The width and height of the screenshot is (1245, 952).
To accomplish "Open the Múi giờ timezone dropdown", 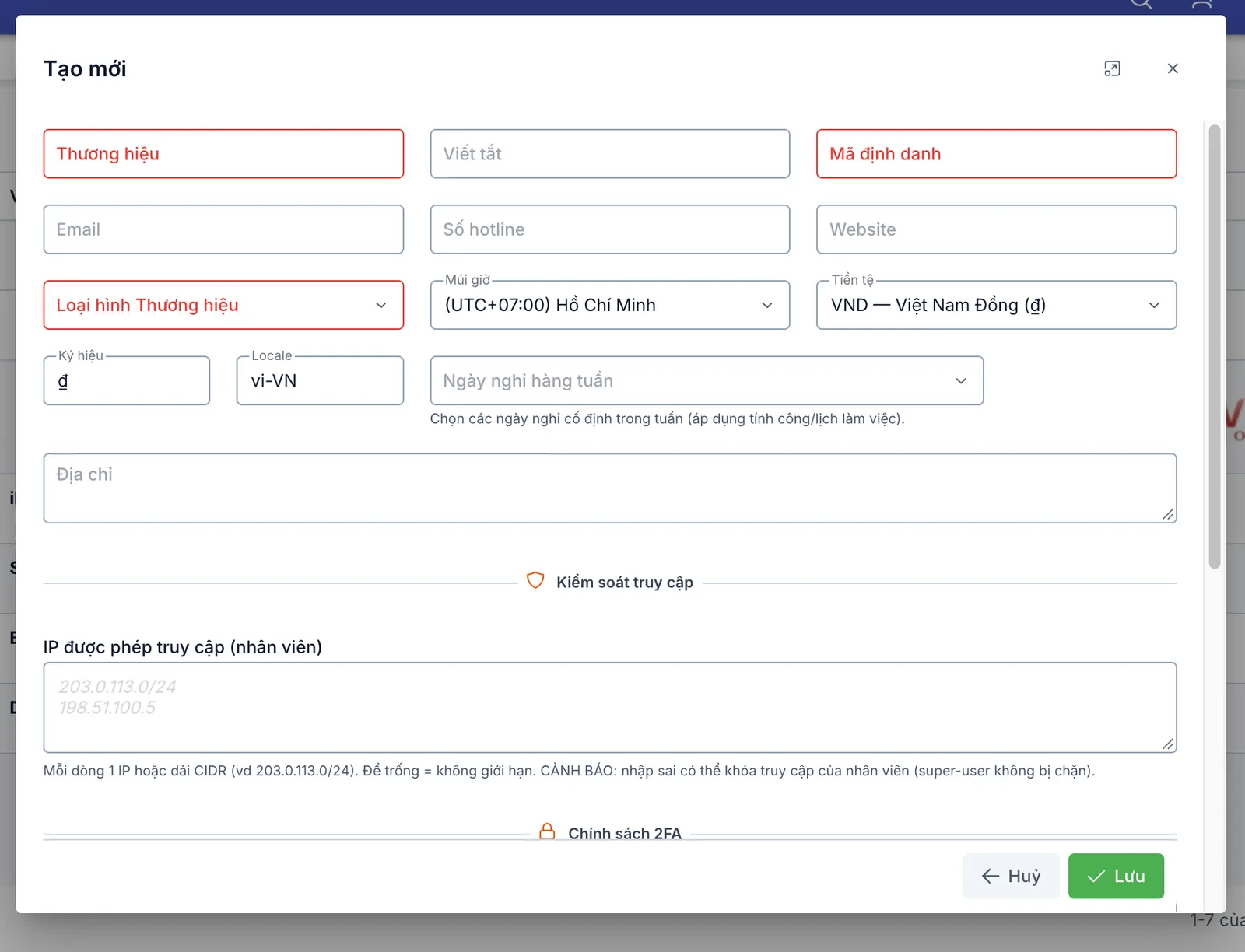I will [610, 305].
